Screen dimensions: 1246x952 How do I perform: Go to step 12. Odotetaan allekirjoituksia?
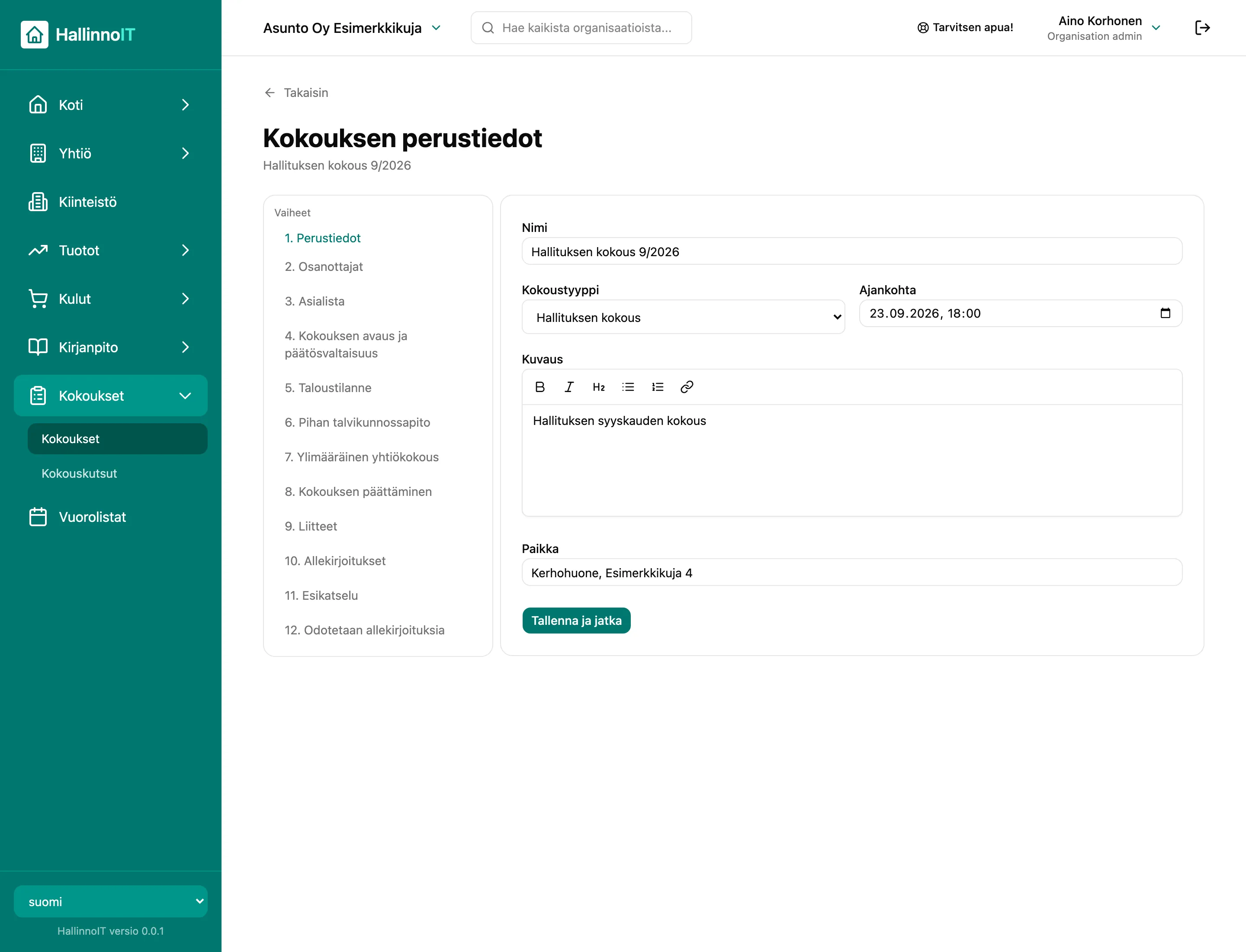click(364, 630)
